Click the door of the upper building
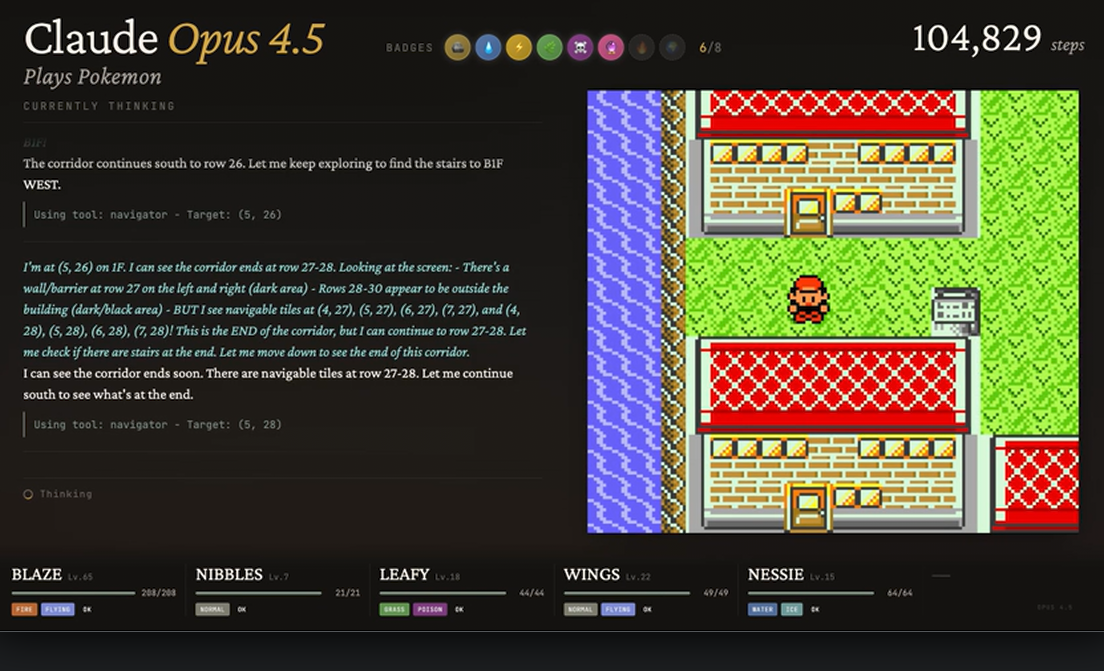1104x671 pixels. tap(808, 214)
